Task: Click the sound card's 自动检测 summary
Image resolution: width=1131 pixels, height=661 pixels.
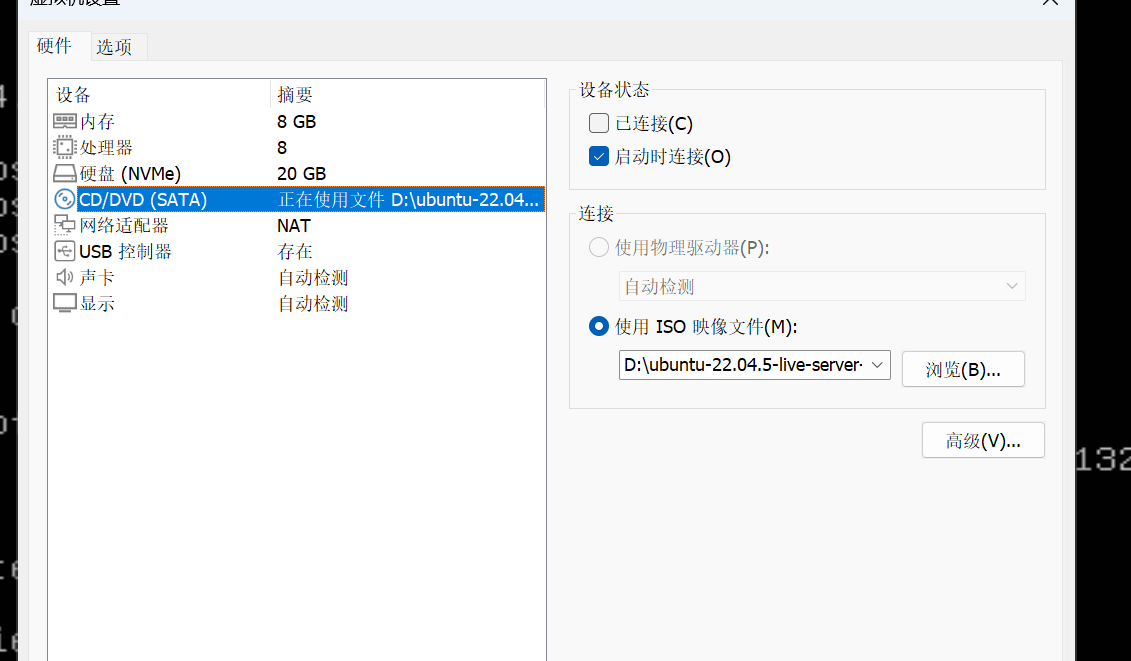Action: pos(313,277)
